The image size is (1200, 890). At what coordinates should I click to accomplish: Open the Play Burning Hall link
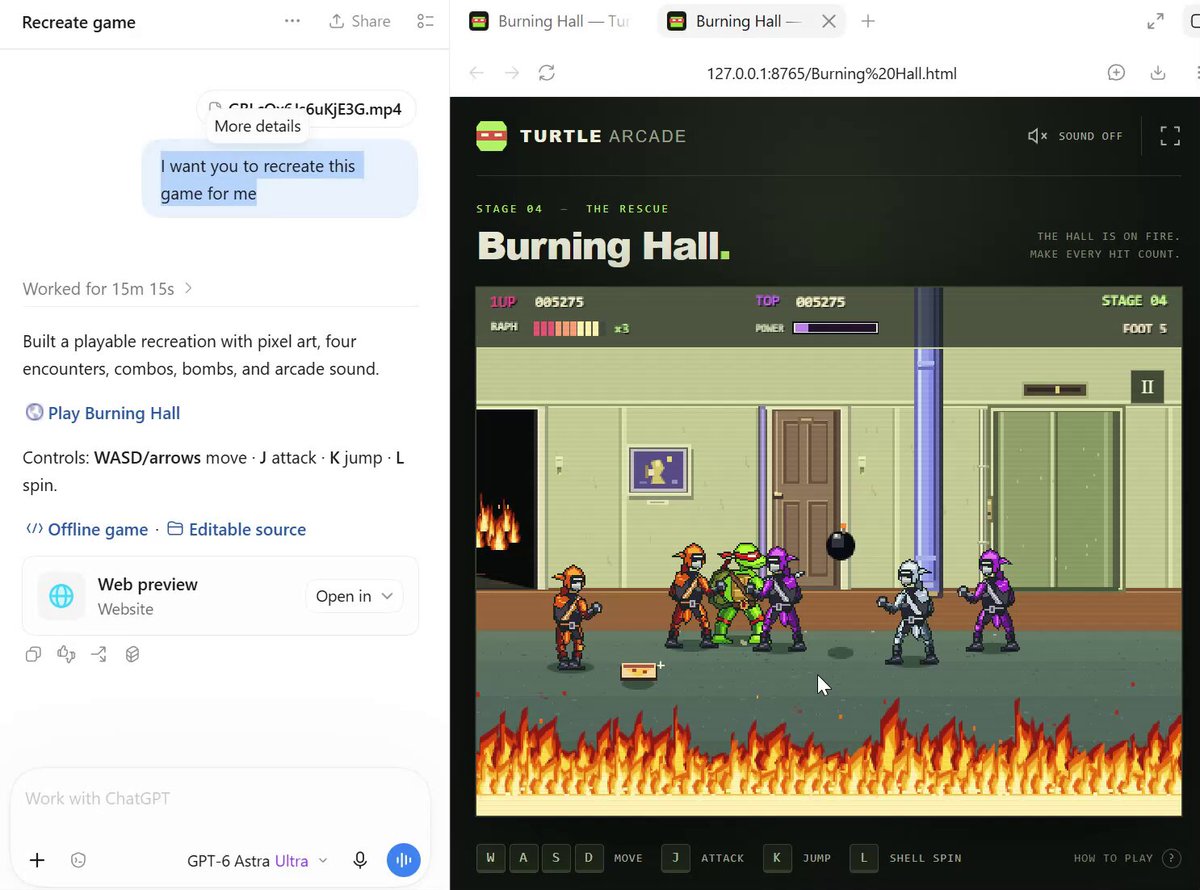[103, 413]
